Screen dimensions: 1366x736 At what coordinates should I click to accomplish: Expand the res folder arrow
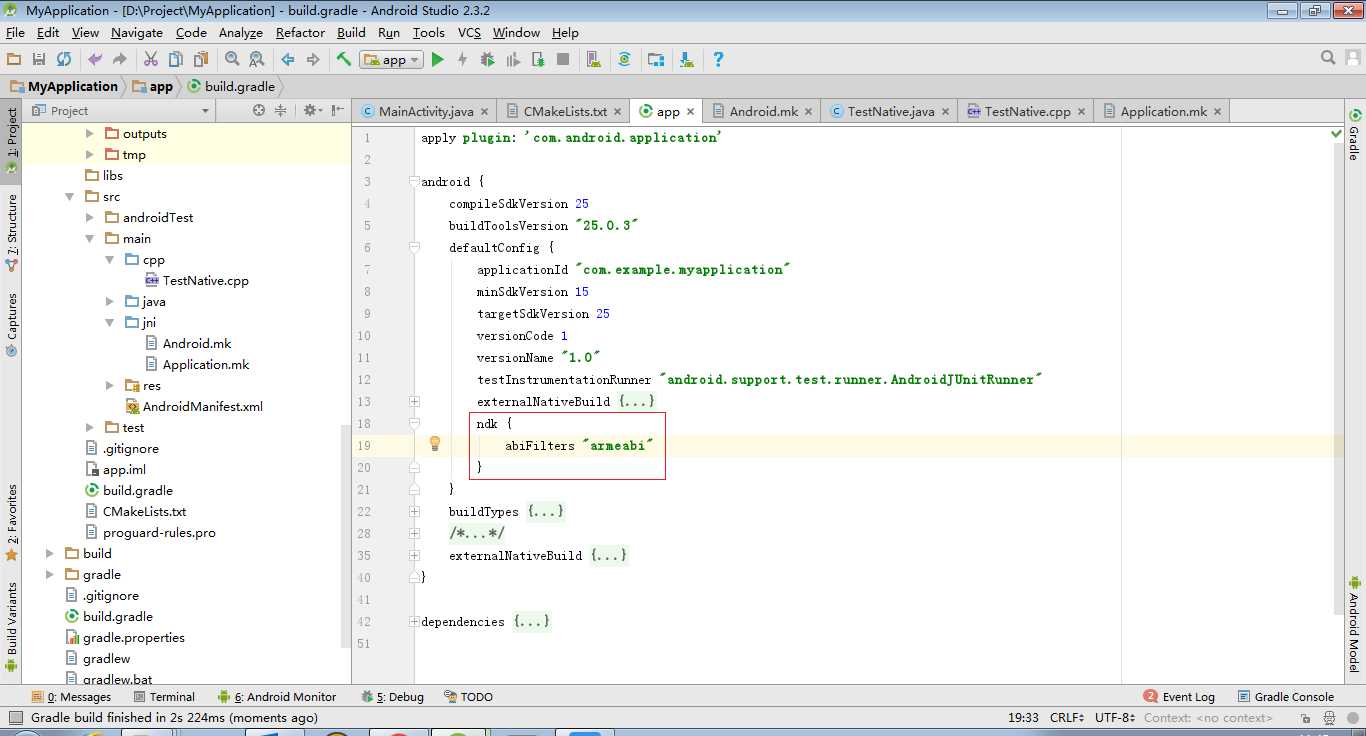(109, 386)
